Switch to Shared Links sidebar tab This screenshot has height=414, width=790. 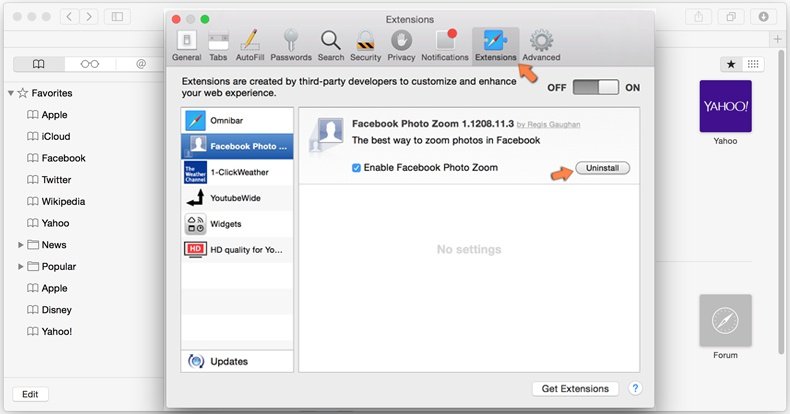pos(141,64)
